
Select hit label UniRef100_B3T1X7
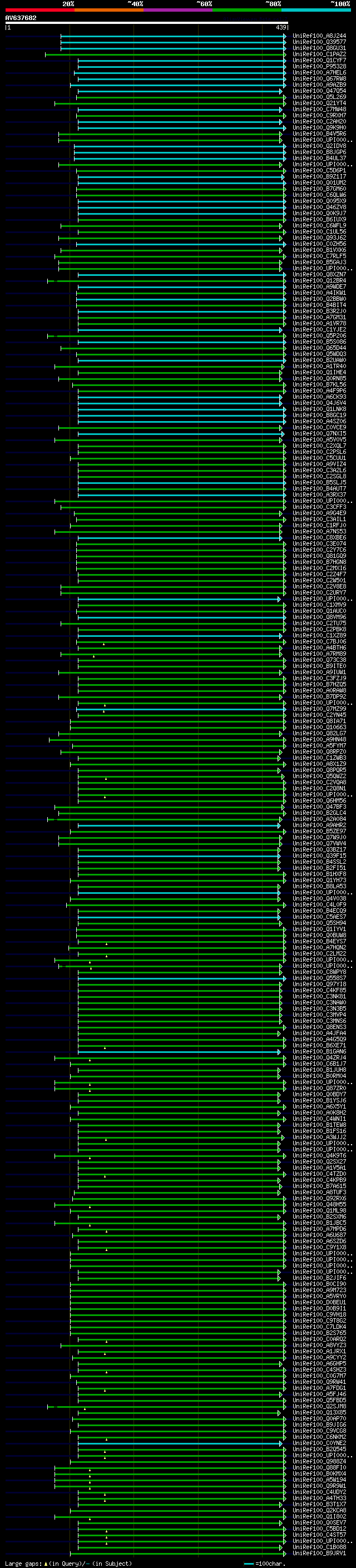[319, 1505]
